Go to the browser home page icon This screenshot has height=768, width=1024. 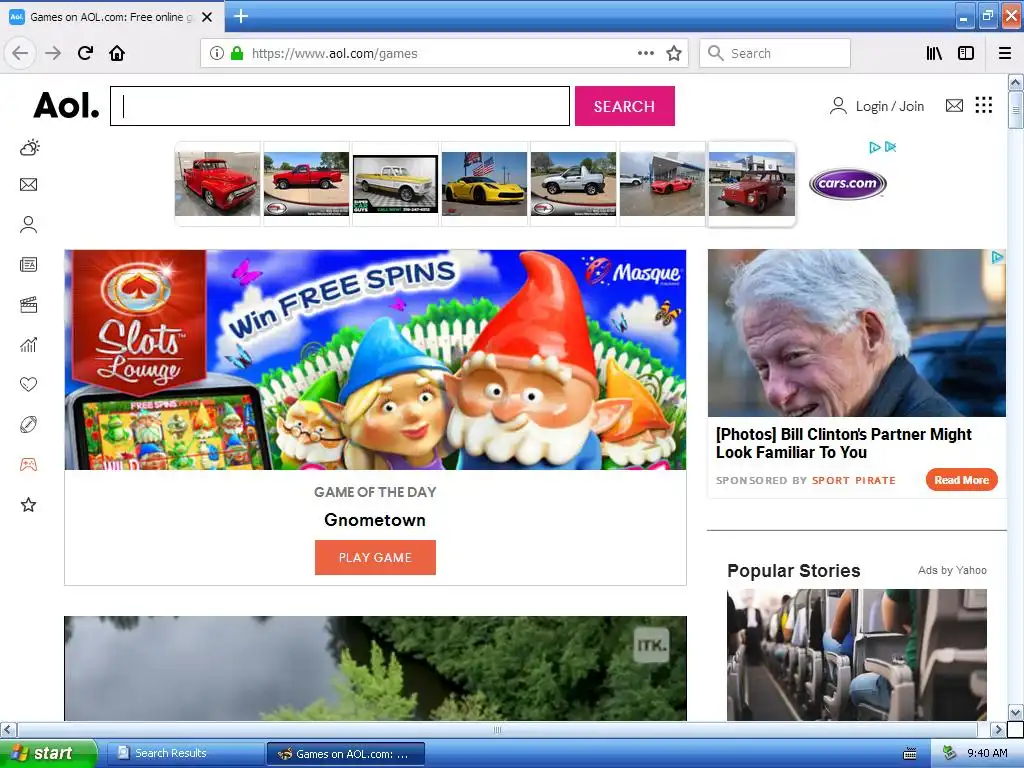117,53
